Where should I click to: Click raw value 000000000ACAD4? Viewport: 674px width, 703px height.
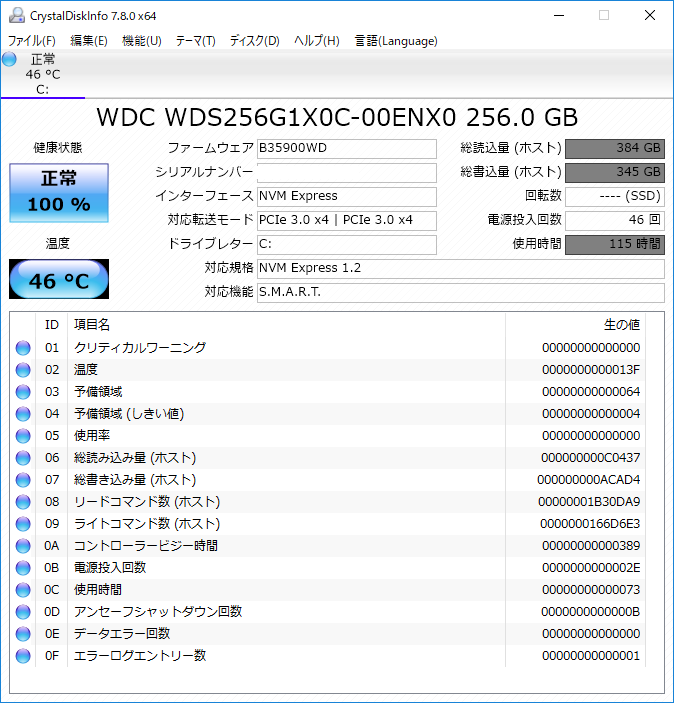[588, 480]
